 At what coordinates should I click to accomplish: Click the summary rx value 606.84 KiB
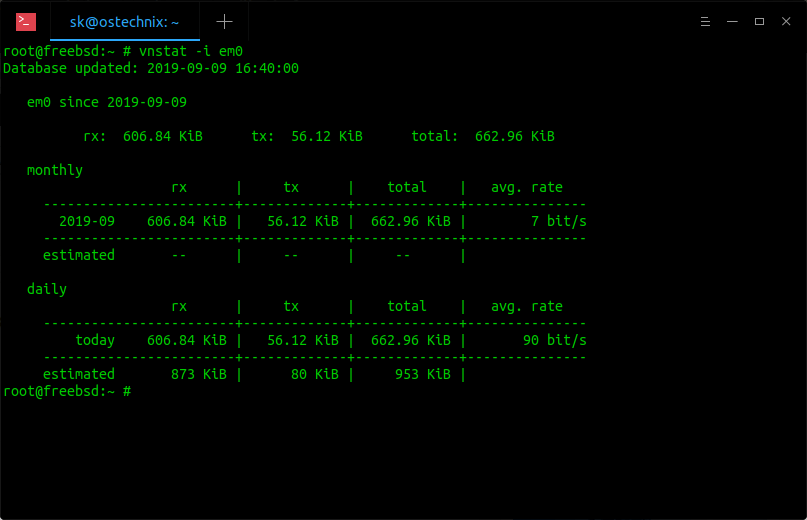[163, 136]
